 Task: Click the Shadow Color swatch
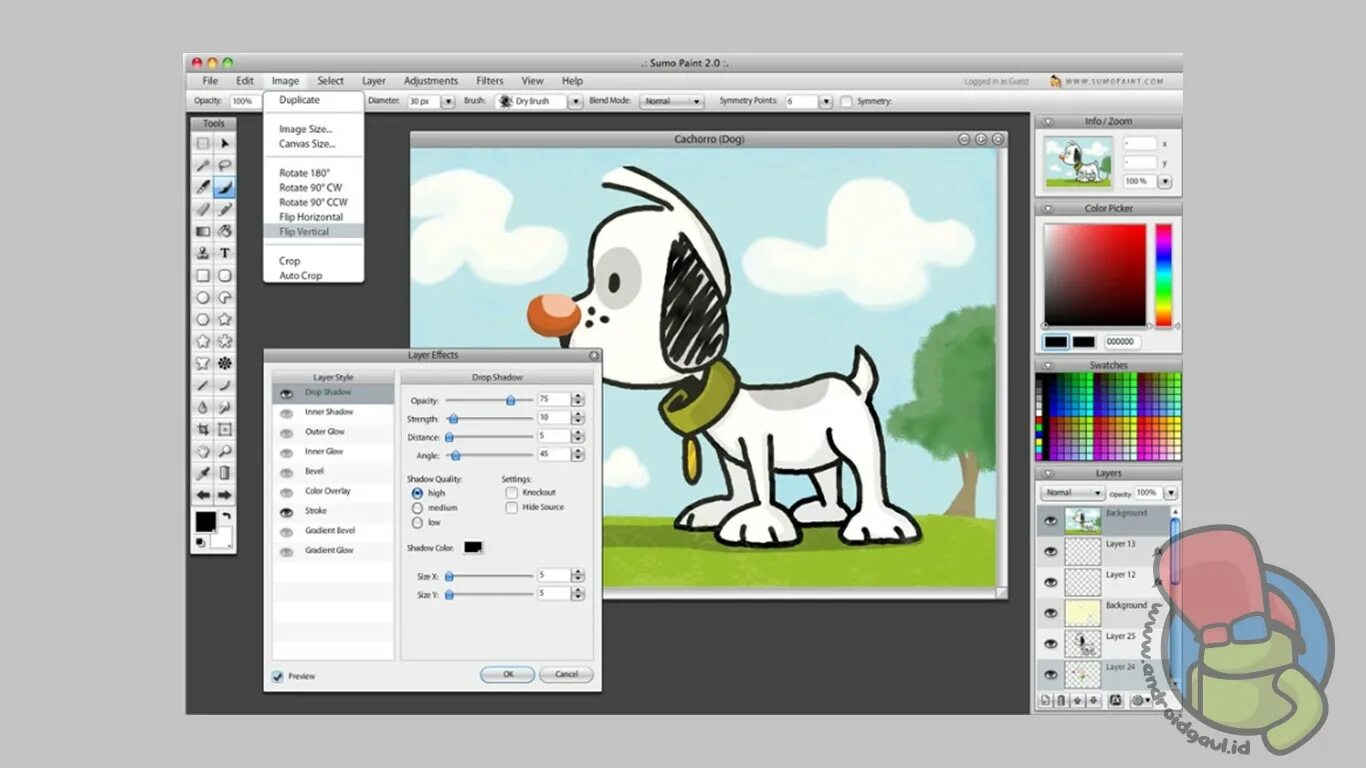tap(473, 547)
